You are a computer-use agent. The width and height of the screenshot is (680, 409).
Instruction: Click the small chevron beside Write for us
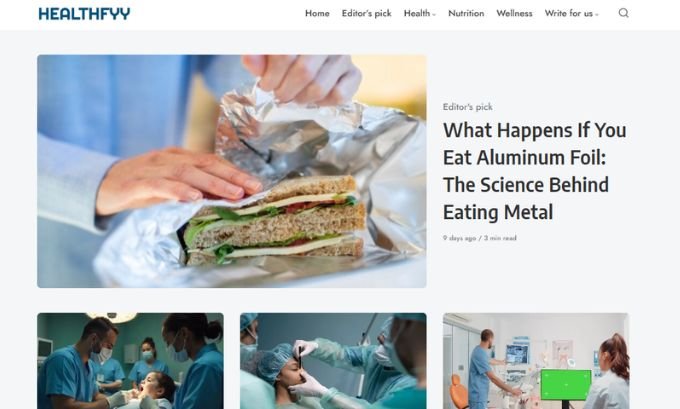(x=596, y=14)
